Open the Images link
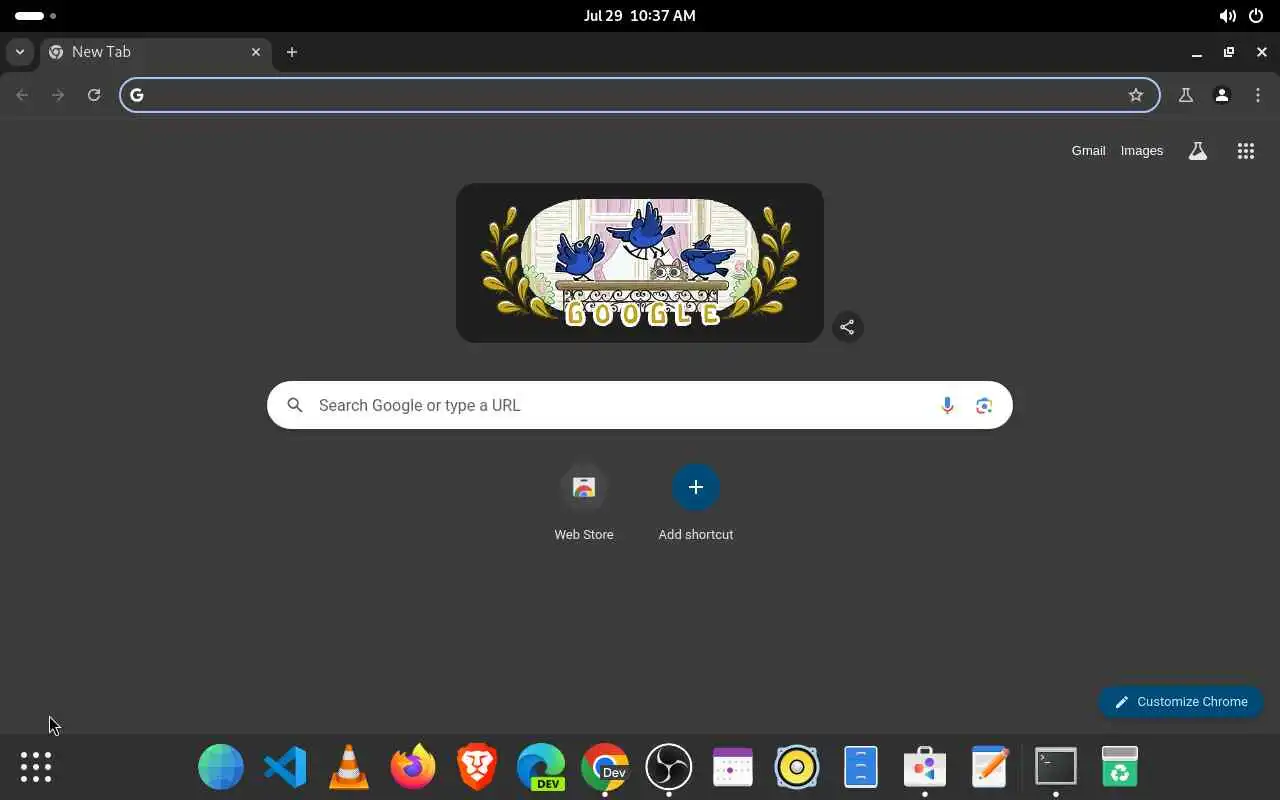The height and width of the screenshot is (800, 1280). 1142,151
